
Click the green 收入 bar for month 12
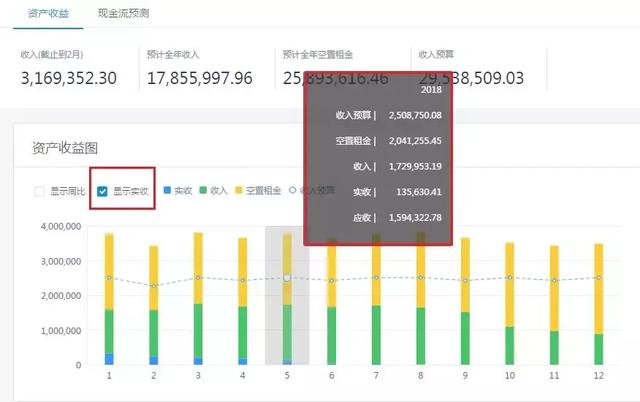[598, 349]
